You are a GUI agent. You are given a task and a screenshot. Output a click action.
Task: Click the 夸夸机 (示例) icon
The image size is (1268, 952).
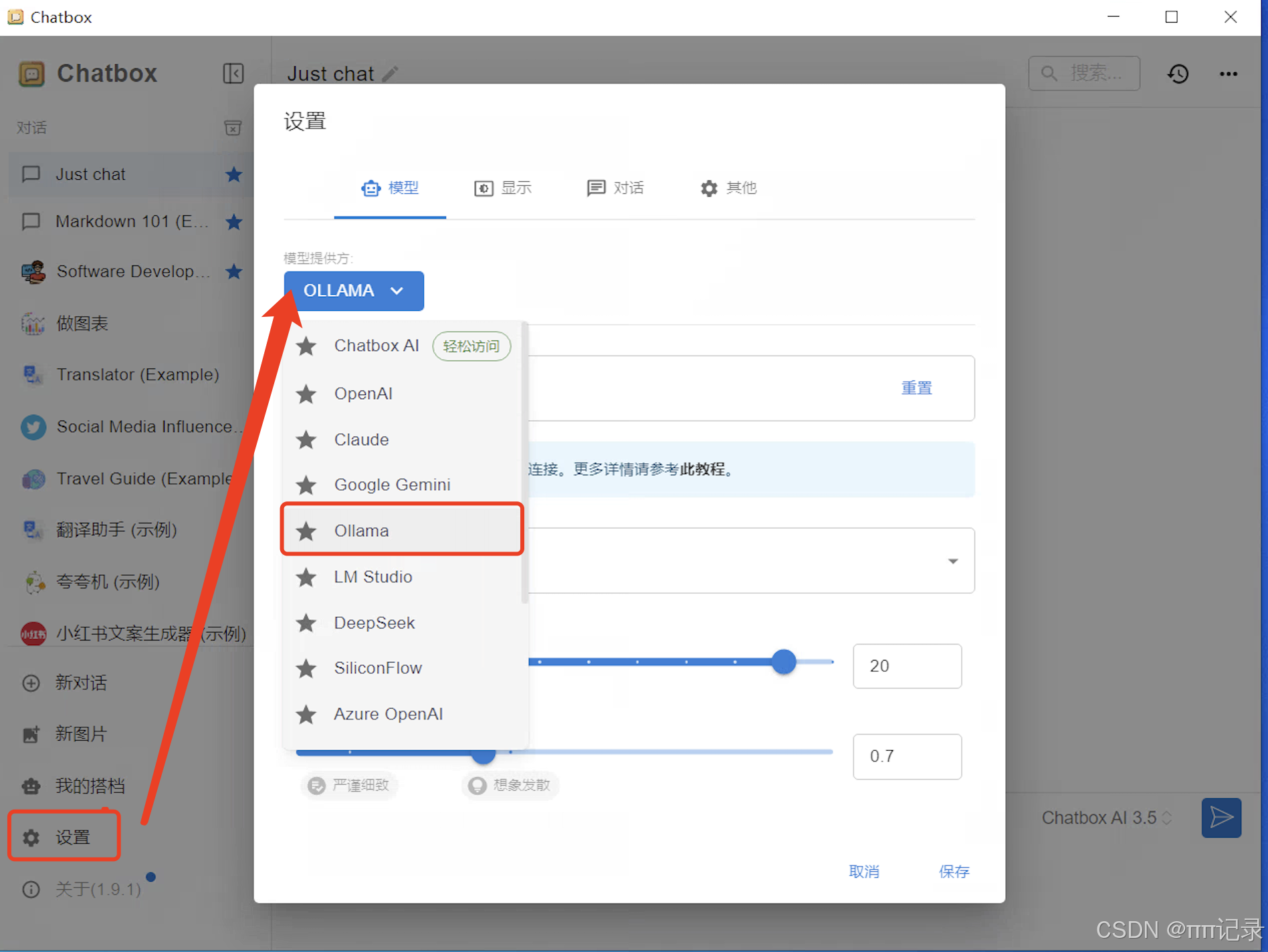point(33,582)
